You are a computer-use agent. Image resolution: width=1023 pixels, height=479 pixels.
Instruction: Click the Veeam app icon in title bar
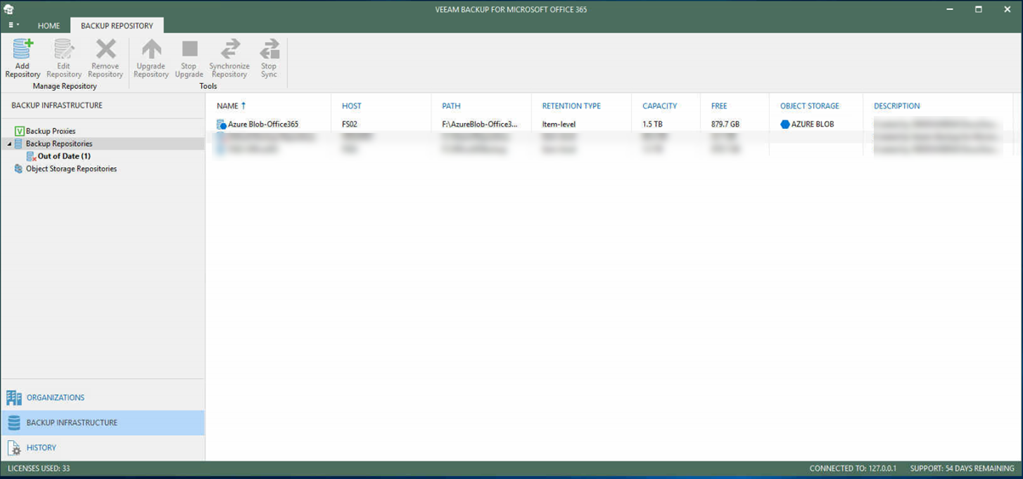click(9, 10)
